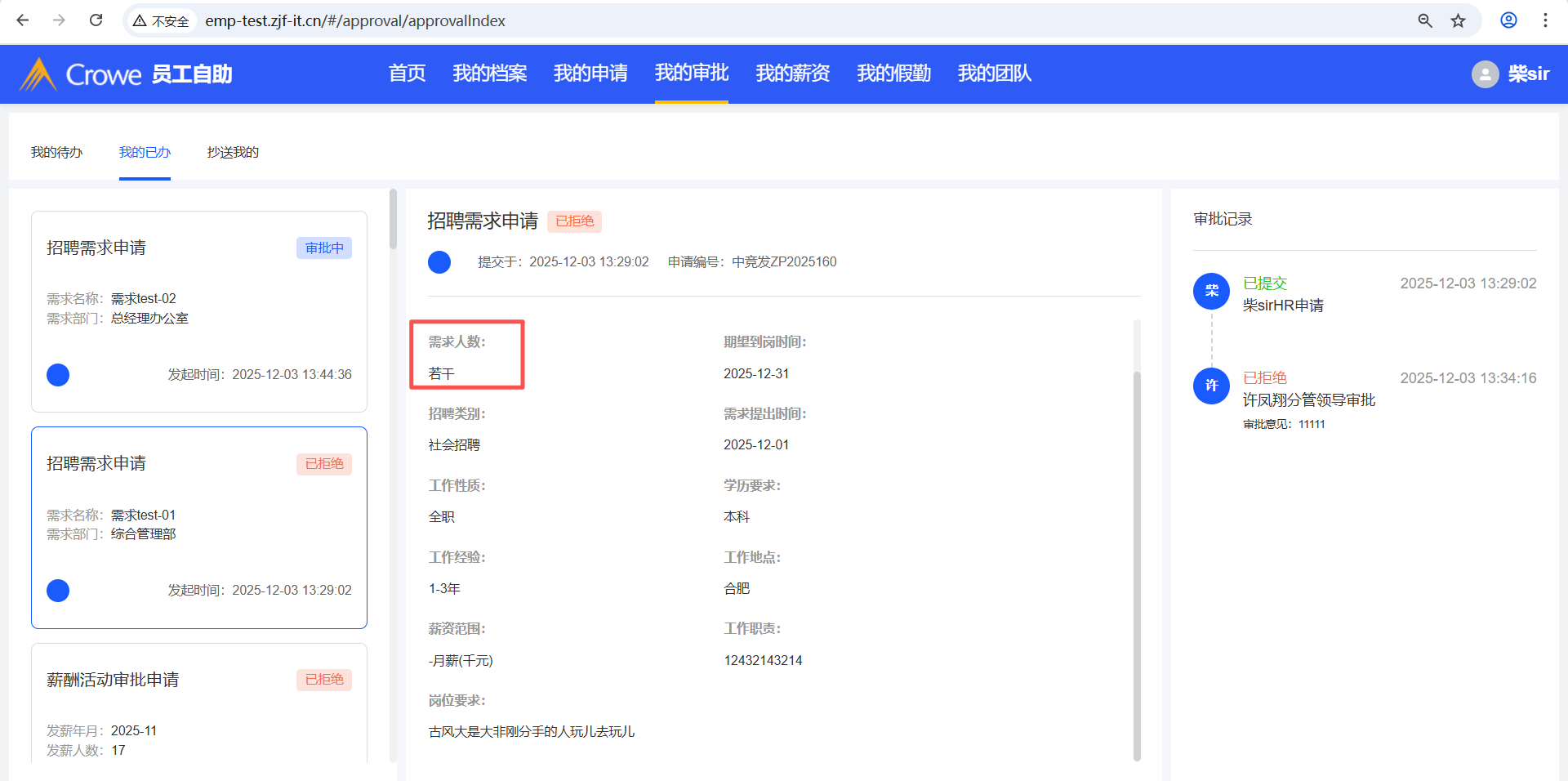Open the 我的团队 menu

[x=995, y=74]
